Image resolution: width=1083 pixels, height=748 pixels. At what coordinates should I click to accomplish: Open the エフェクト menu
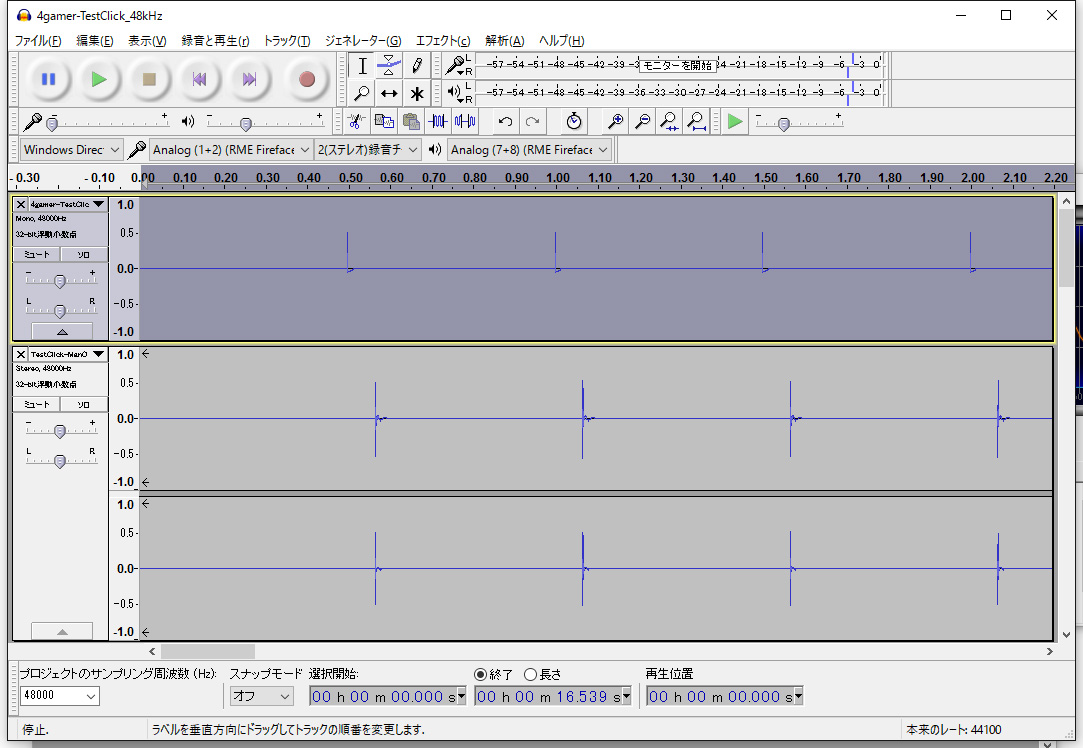coord(443,41)
